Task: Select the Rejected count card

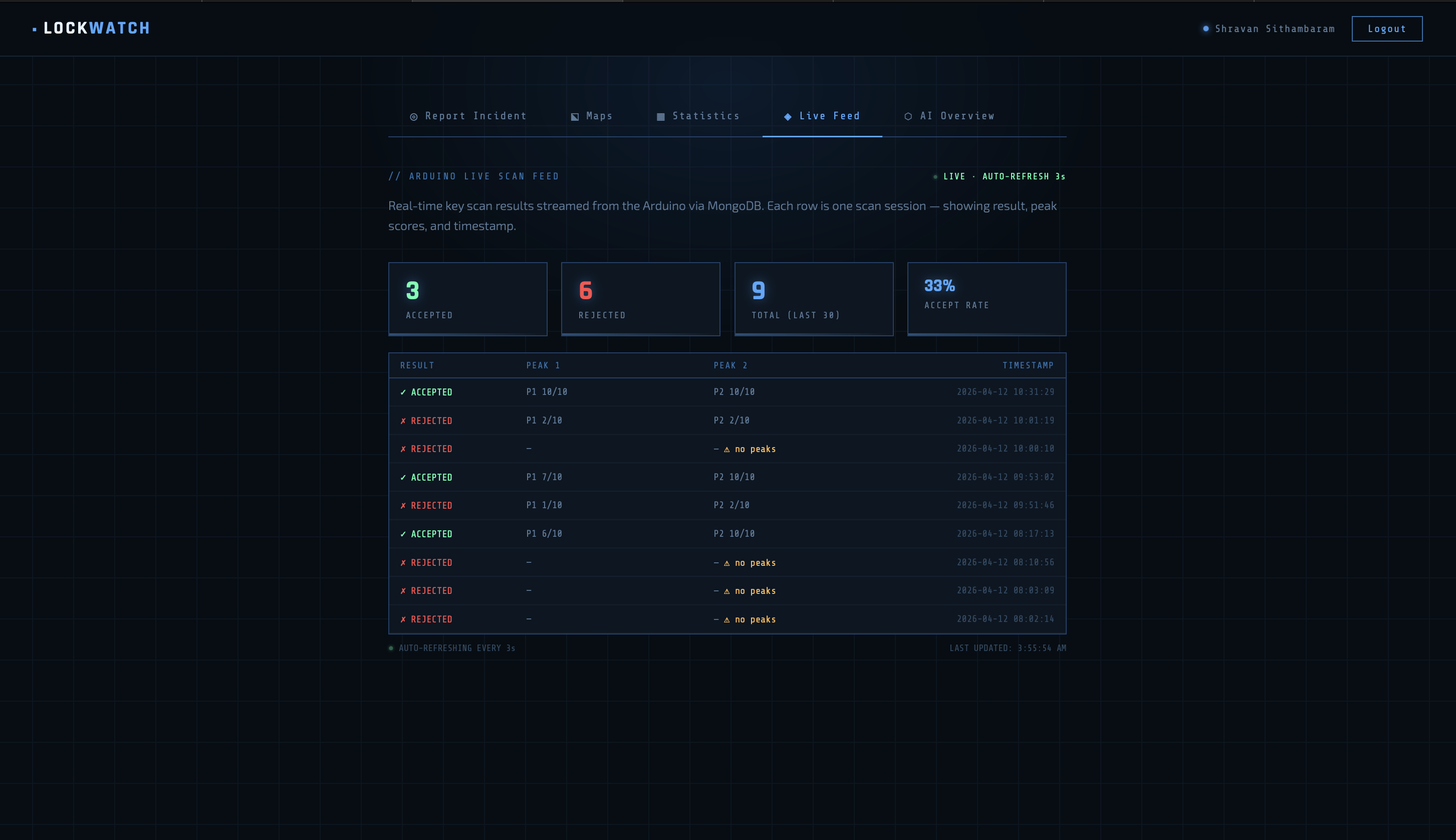Action: (640, 299)
